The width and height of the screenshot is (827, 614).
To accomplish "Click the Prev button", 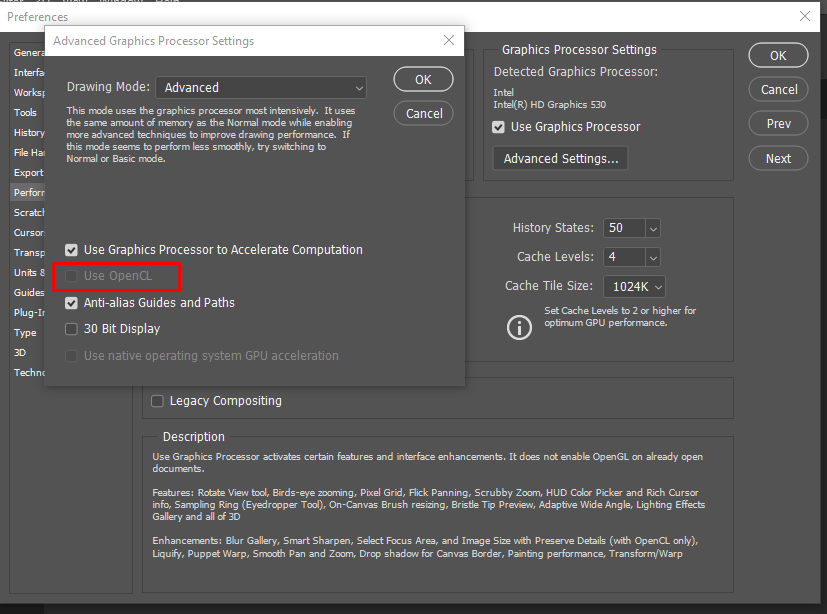I will click(777, 123).
